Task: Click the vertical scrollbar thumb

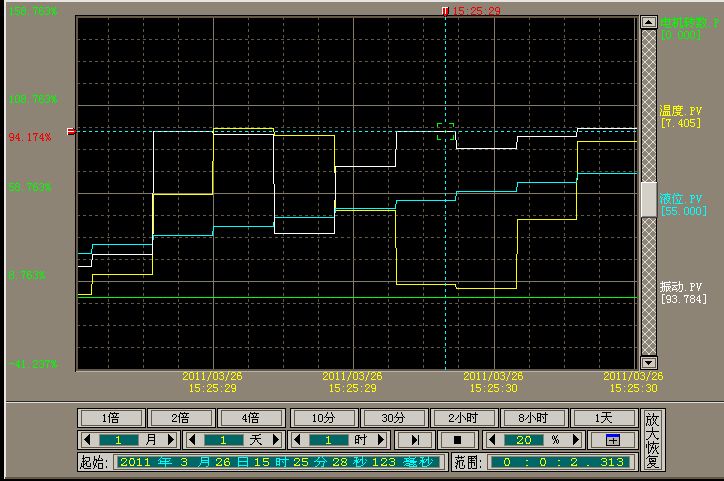Action: [x=649, y=199]
